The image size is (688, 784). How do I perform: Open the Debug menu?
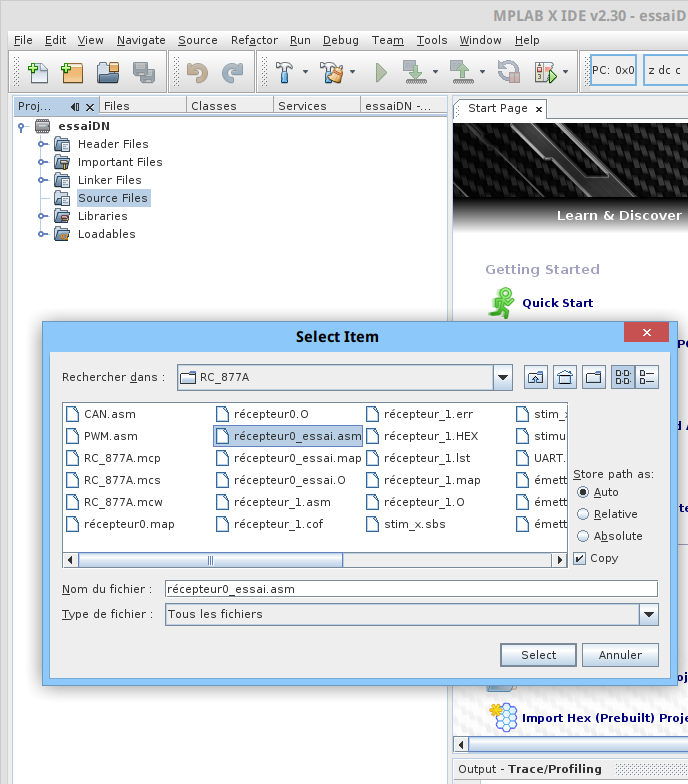click(340, 40)
